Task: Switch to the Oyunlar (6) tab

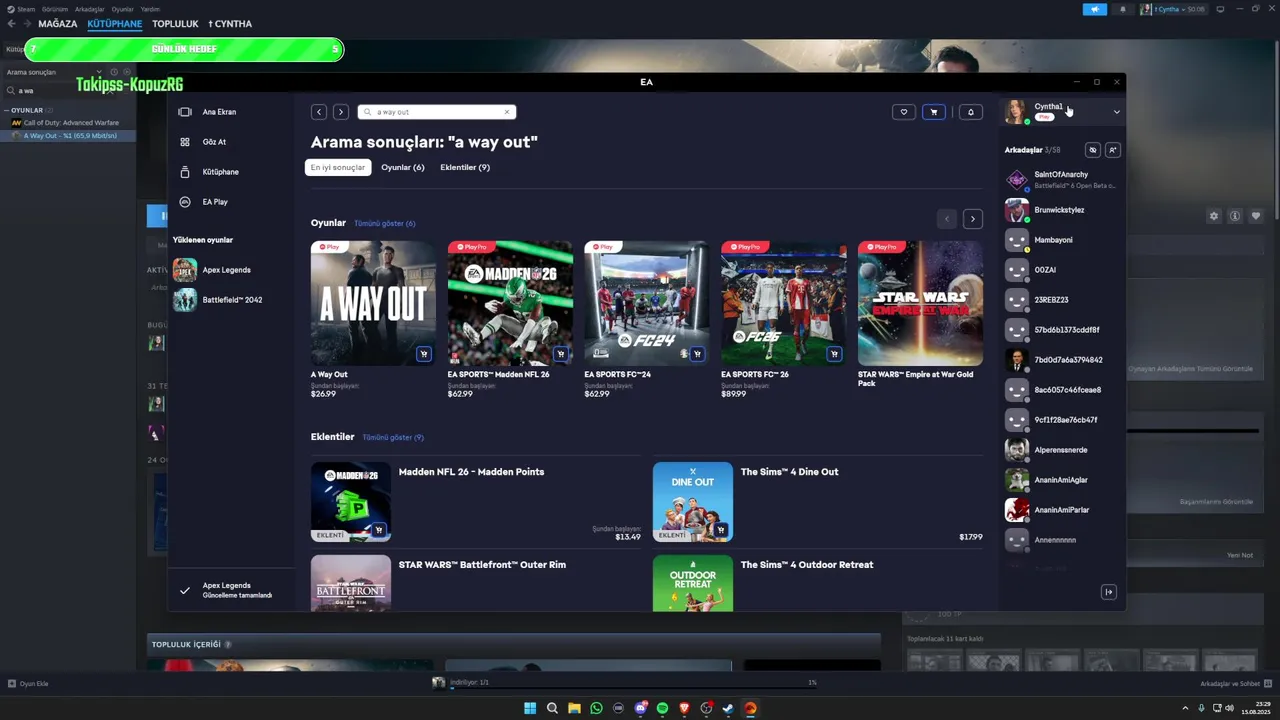Action: coord(403,167)
